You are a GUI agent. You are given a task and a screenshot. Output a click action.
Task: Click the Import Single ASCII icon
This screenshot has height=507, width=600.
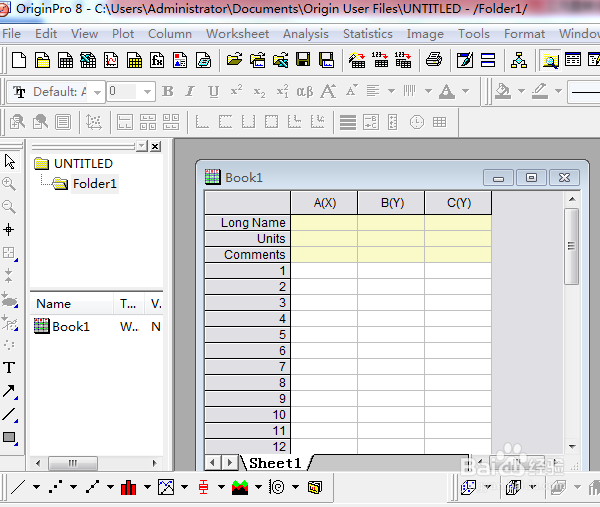coord(380,60)
